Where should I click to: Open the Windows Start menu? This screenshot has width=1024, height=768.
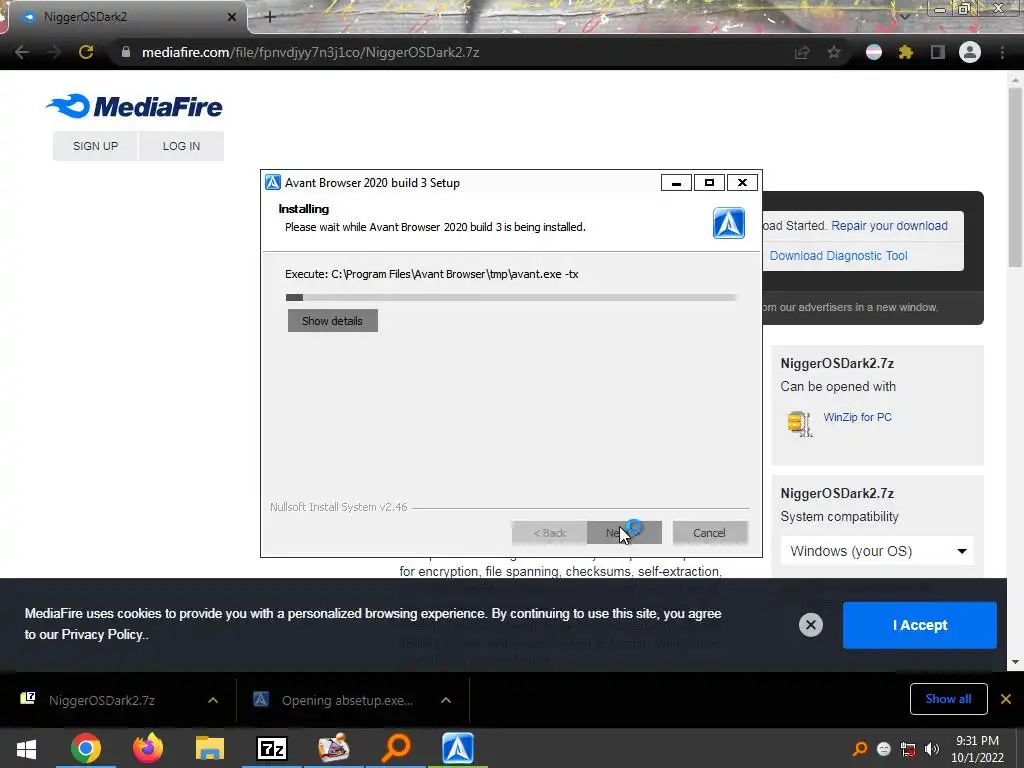(x=26, y=748)
